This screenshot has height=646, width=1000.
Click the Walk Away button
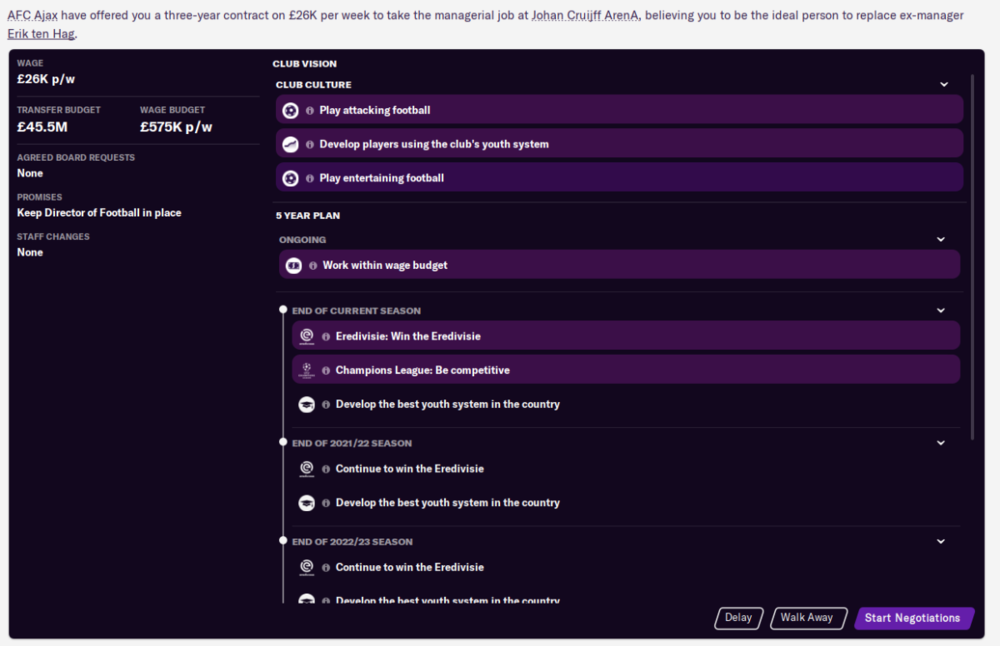click(807, 618)
